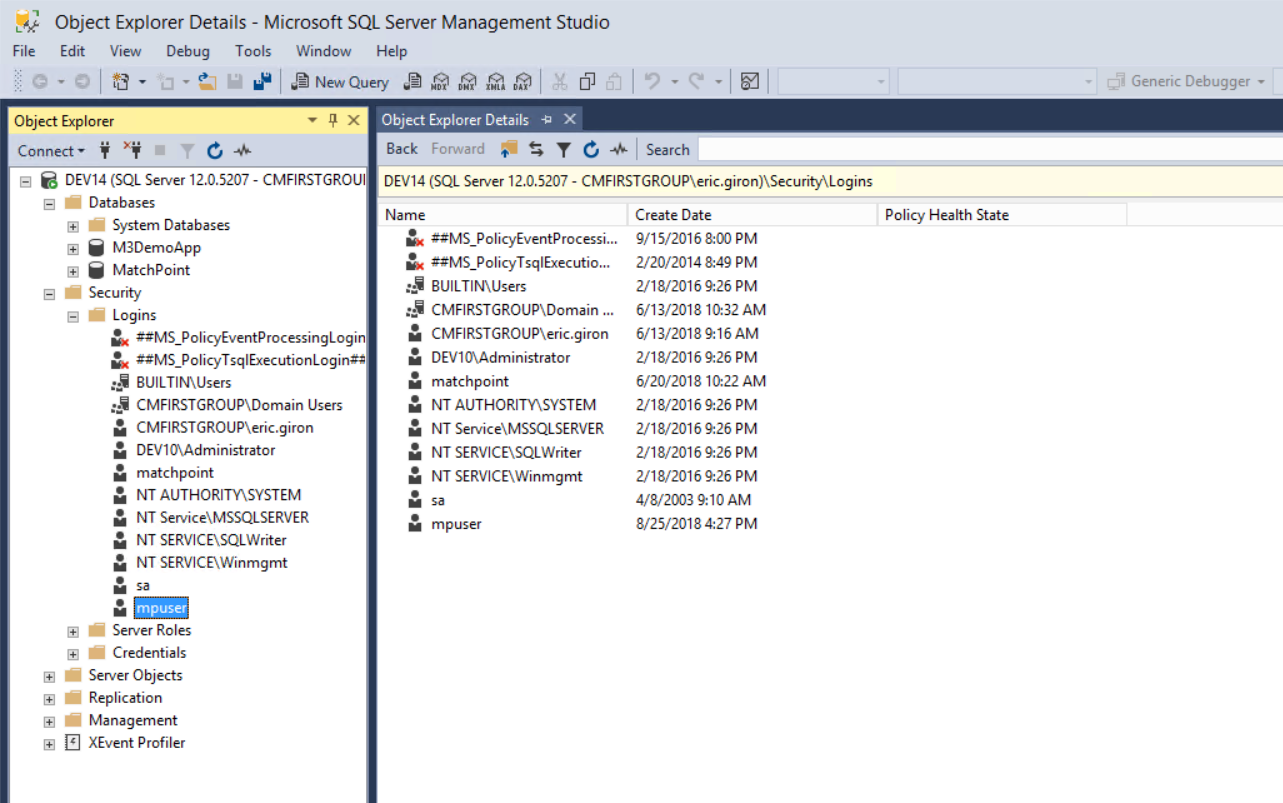Click the Database Engine Query icon
The width and height of the screenshot is (1283, 803).
click(x=411, y=82)
